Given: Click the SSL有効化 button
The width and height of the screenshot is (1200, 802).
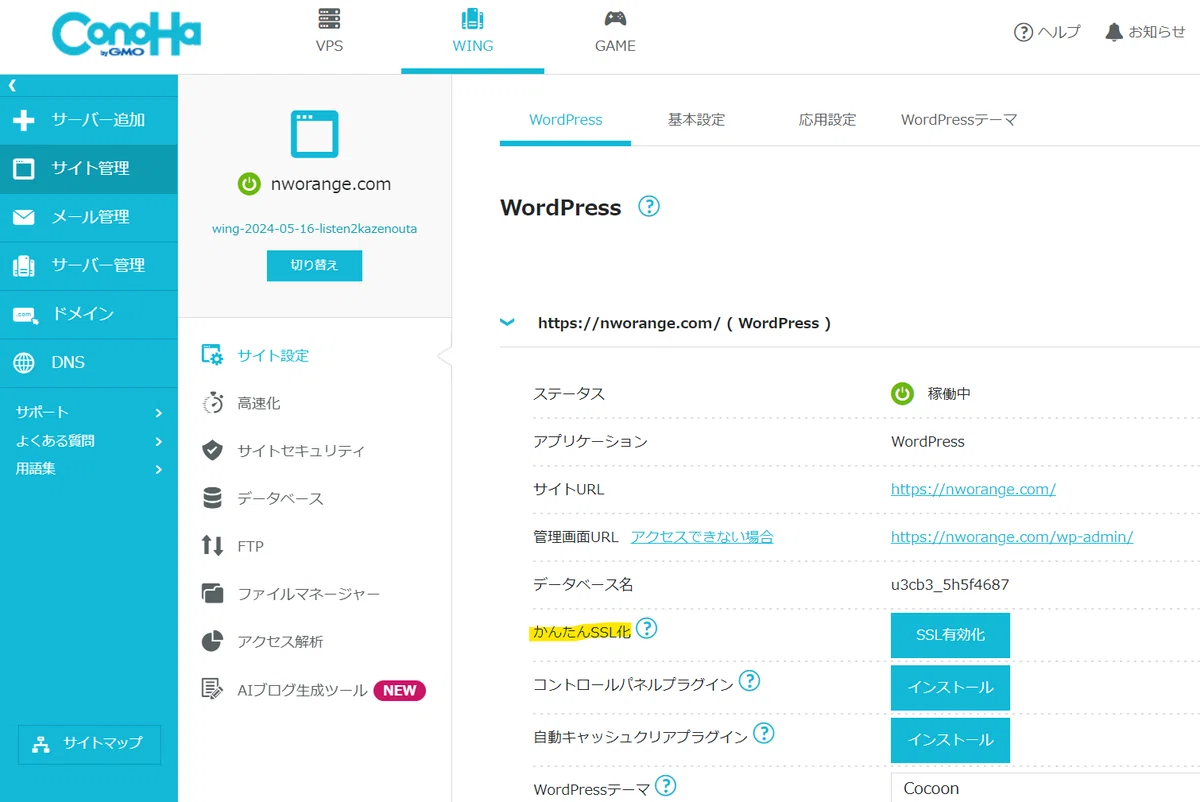Looking at the screenshot, I should 950,635.
